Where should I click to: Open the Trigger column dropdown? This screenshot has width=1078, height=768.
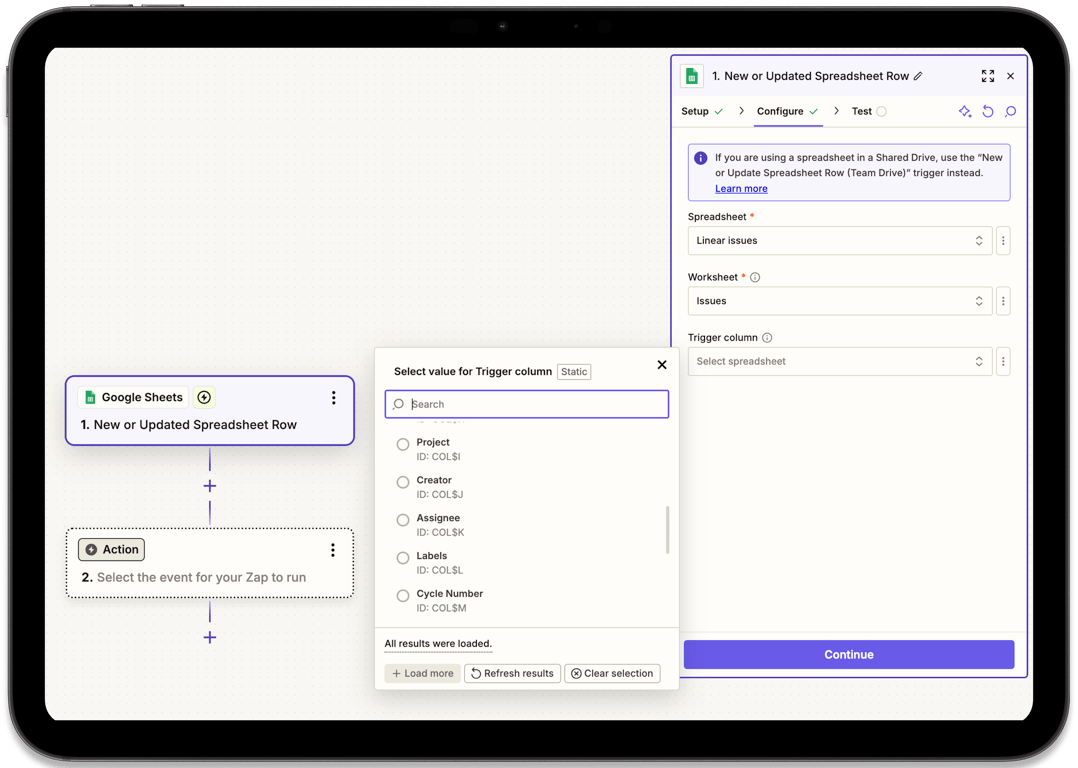[839, 362]
